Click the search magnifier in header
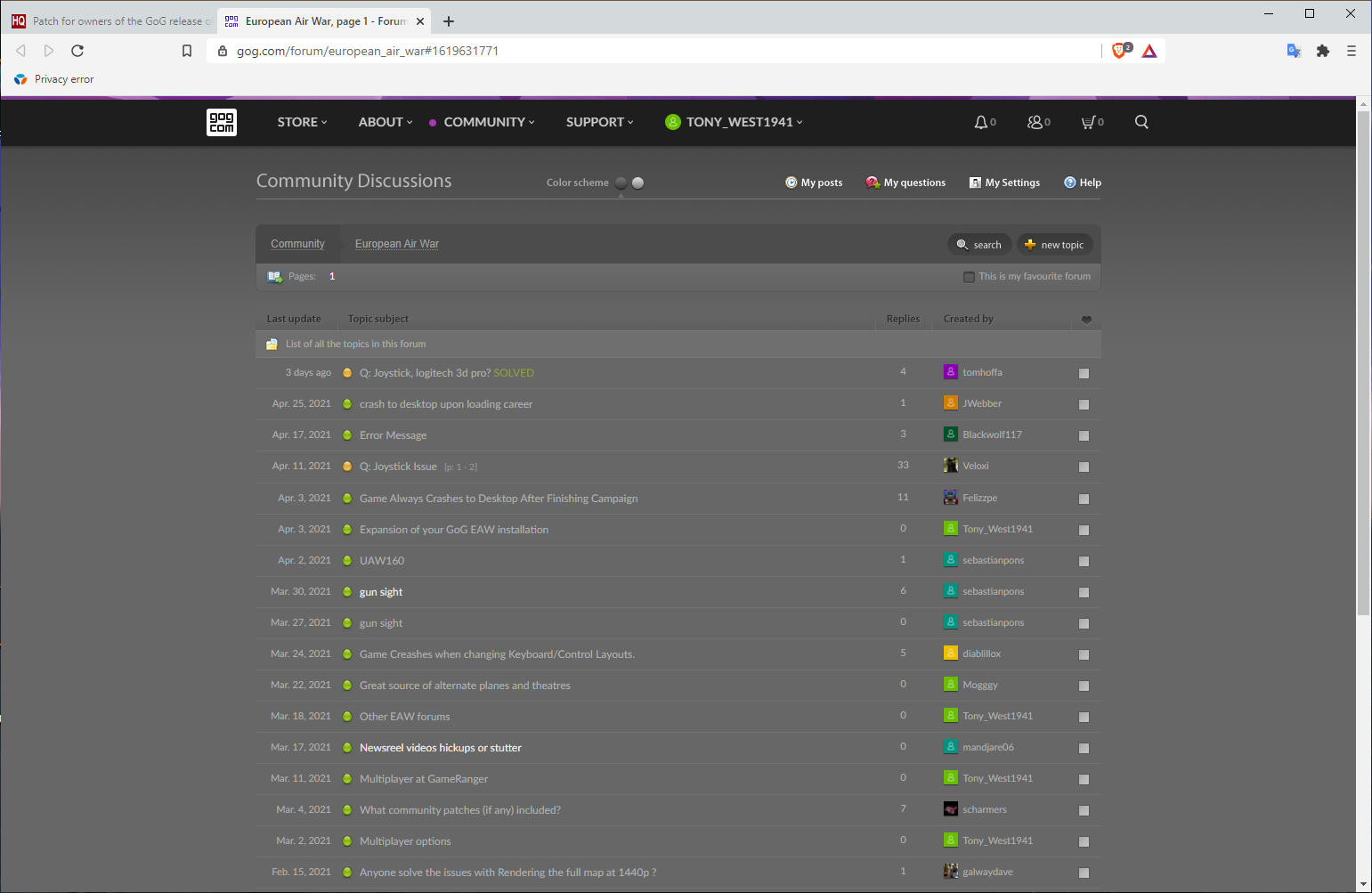 1141,122
